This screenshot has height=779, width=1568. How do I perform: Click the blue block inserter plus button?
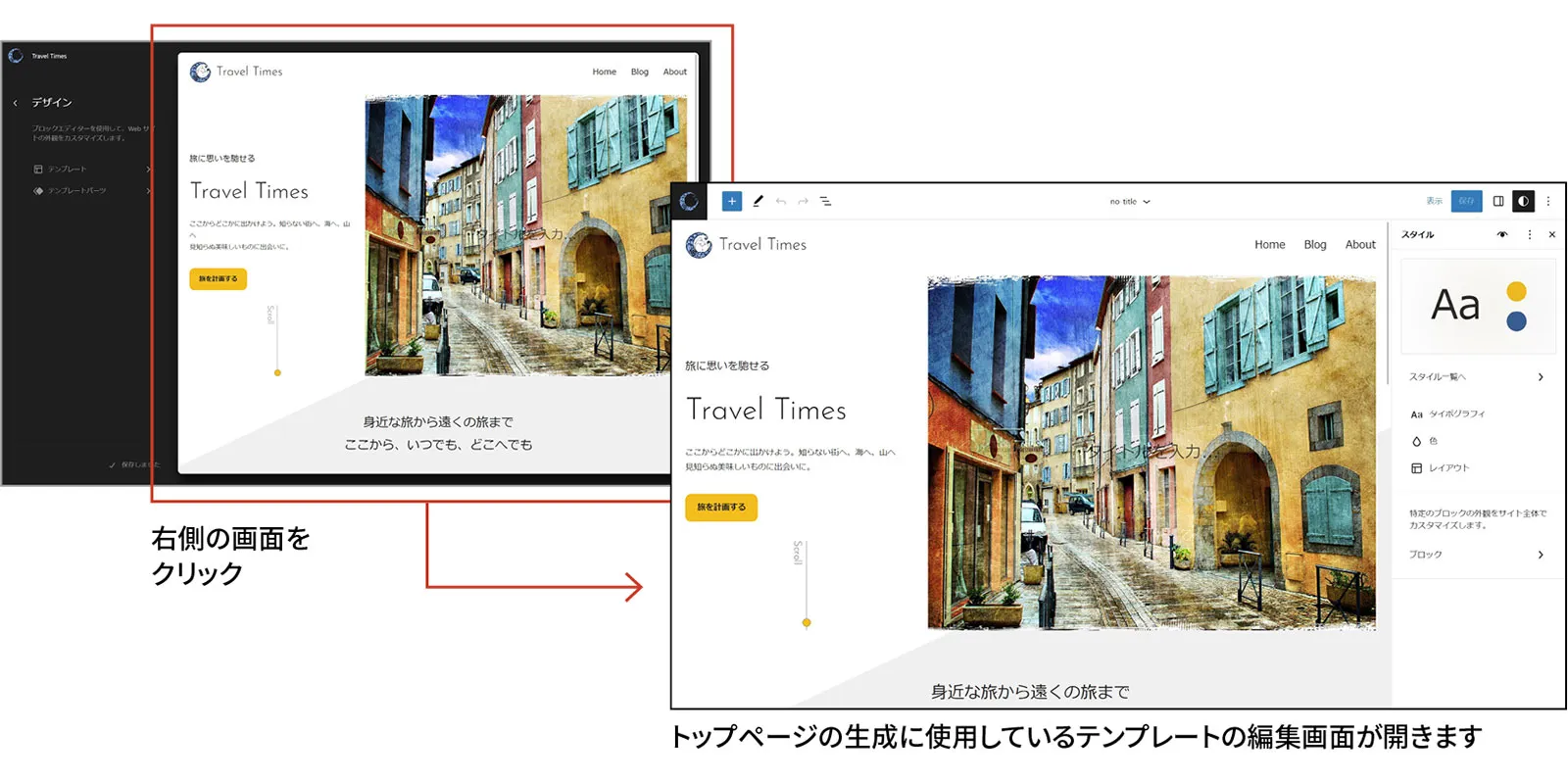[x=731, y=201]
